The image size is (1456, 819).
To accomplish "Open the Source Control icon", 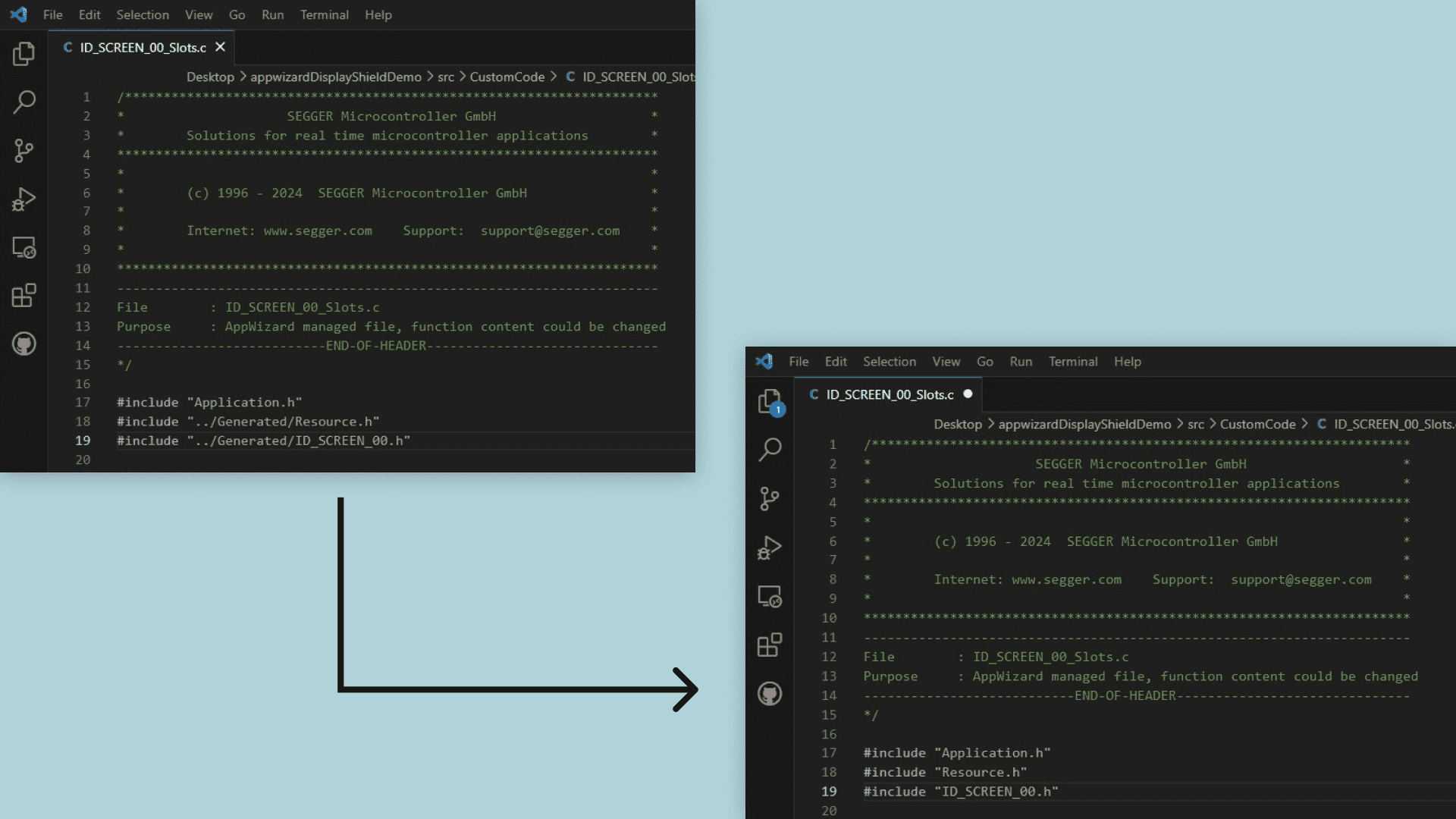I will tap(25, 150).
